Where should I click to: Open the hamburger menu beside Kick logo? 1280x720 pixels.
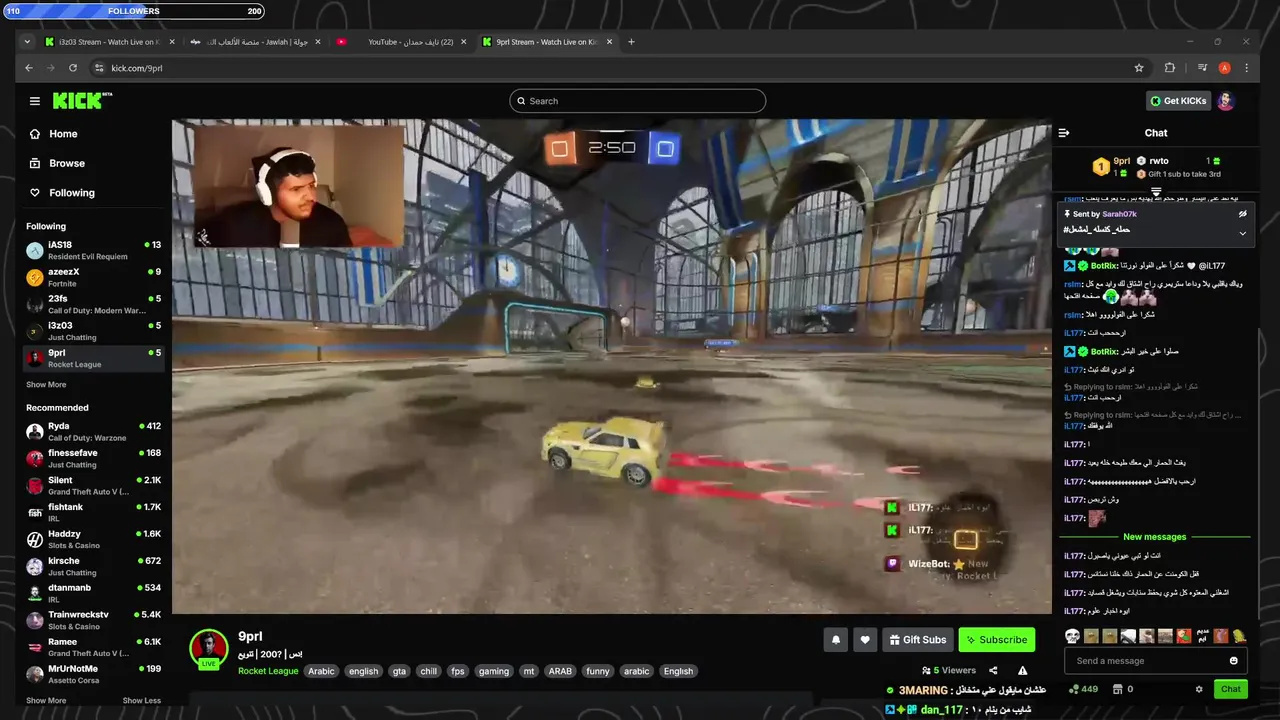click(35, 101)
